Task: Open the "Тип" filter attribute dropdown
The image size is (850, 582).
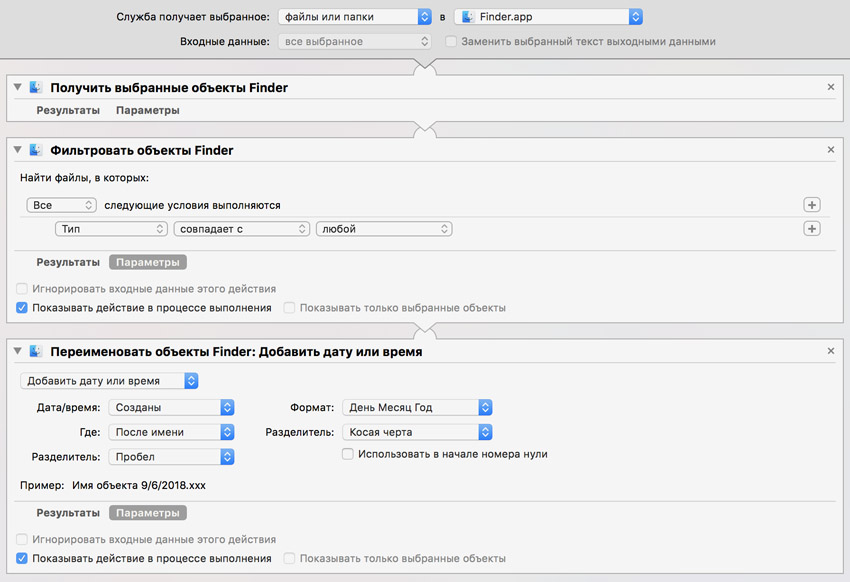Action: point(111,229)
